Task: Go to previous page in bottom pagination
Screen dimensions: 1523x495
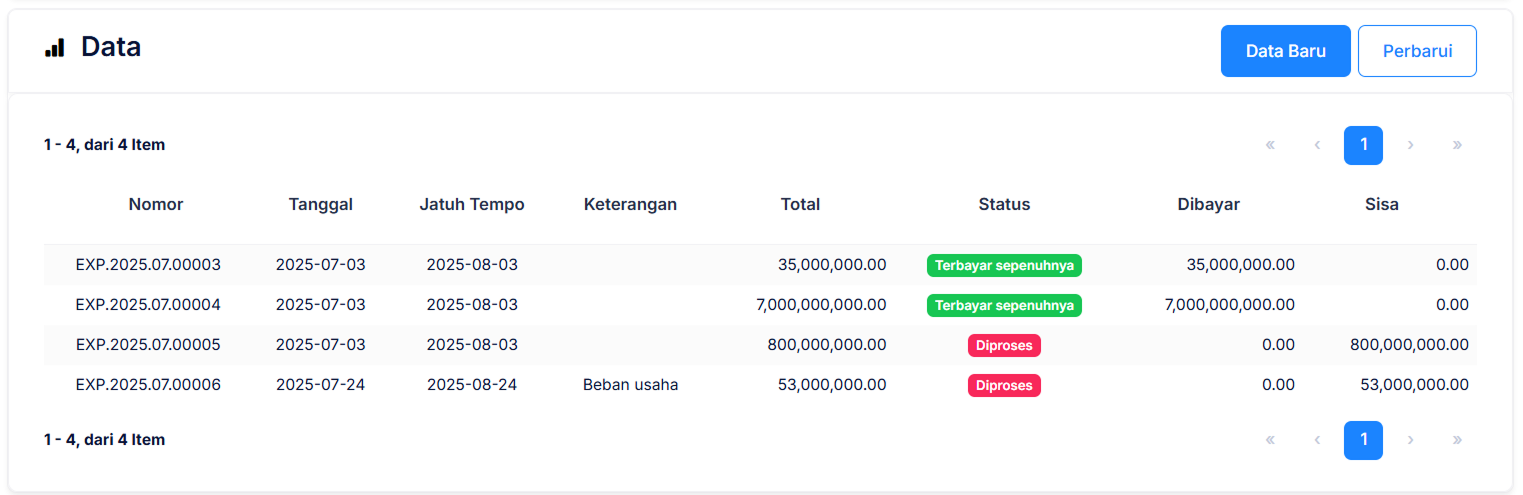Action: pyautogui.click(x=1317, y=440)
